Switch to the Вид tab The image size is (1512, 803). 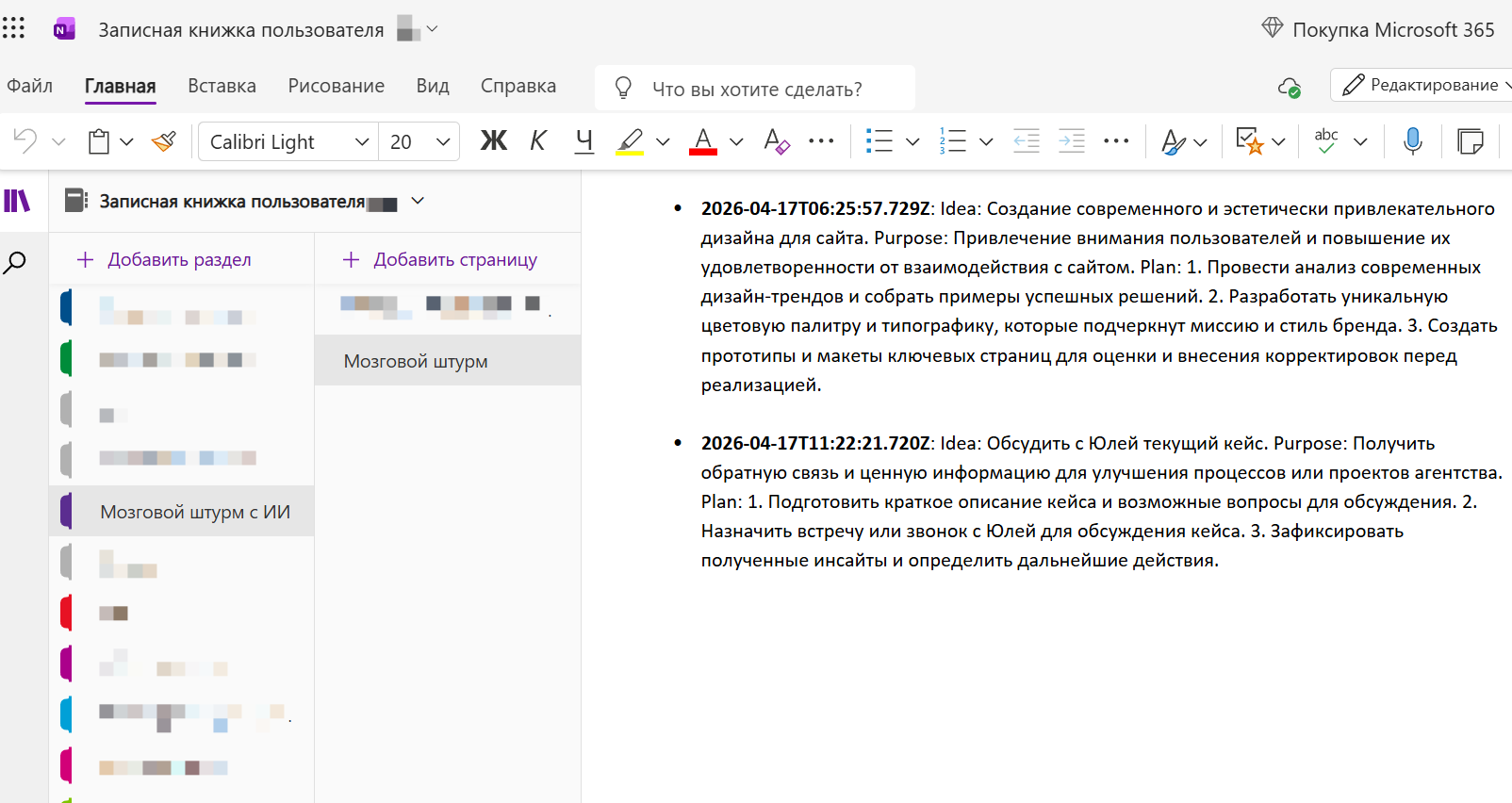(433, 86)
